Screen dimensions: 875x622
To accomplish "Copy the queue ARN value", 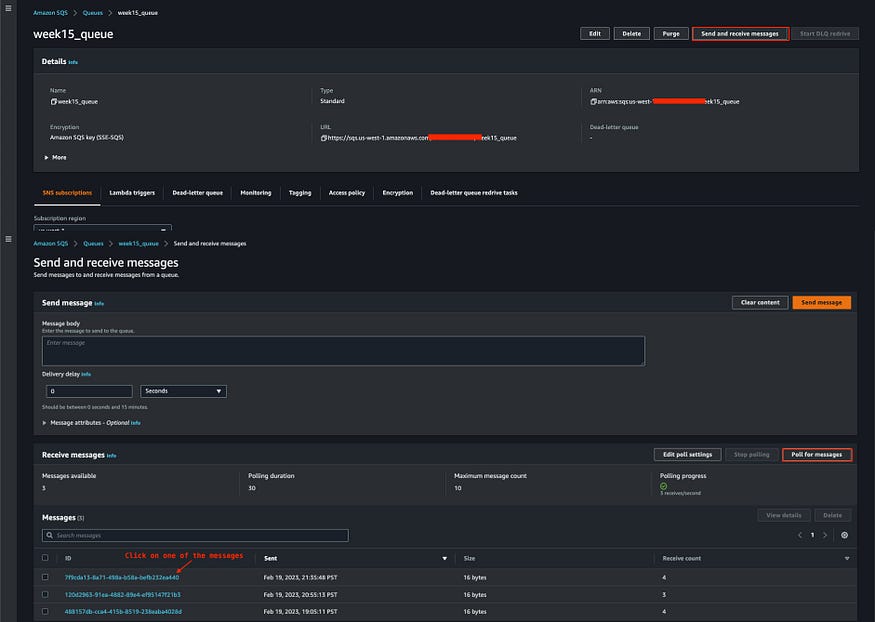I will pyautogui.click(x=593, y=102).
